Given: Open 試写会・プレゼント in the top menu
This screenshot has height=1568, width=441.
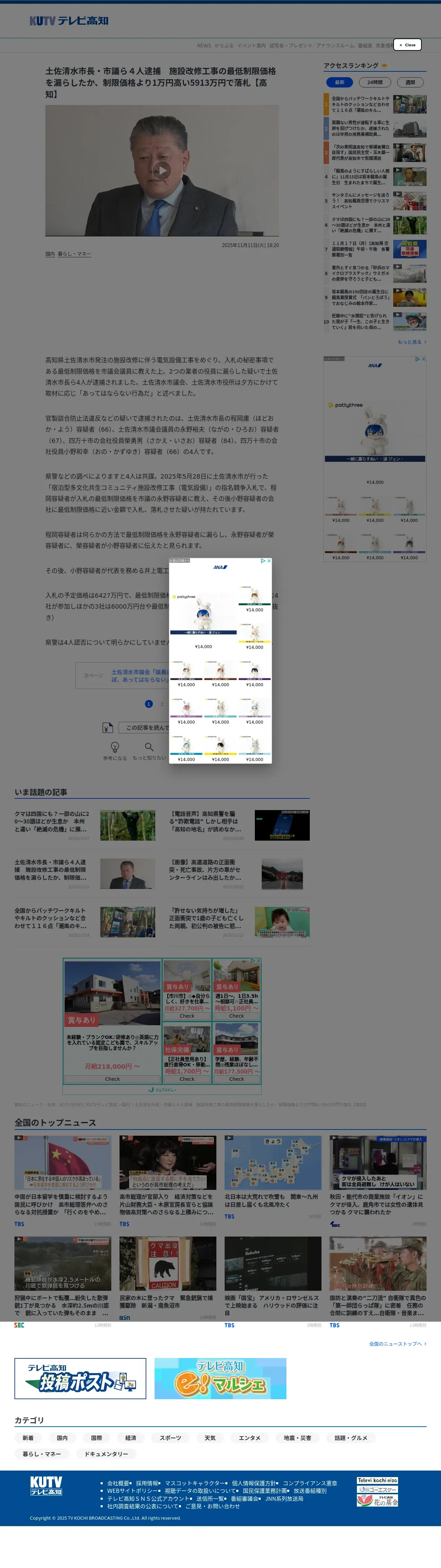Looking at the screenshot, I should tap(291, 46).
